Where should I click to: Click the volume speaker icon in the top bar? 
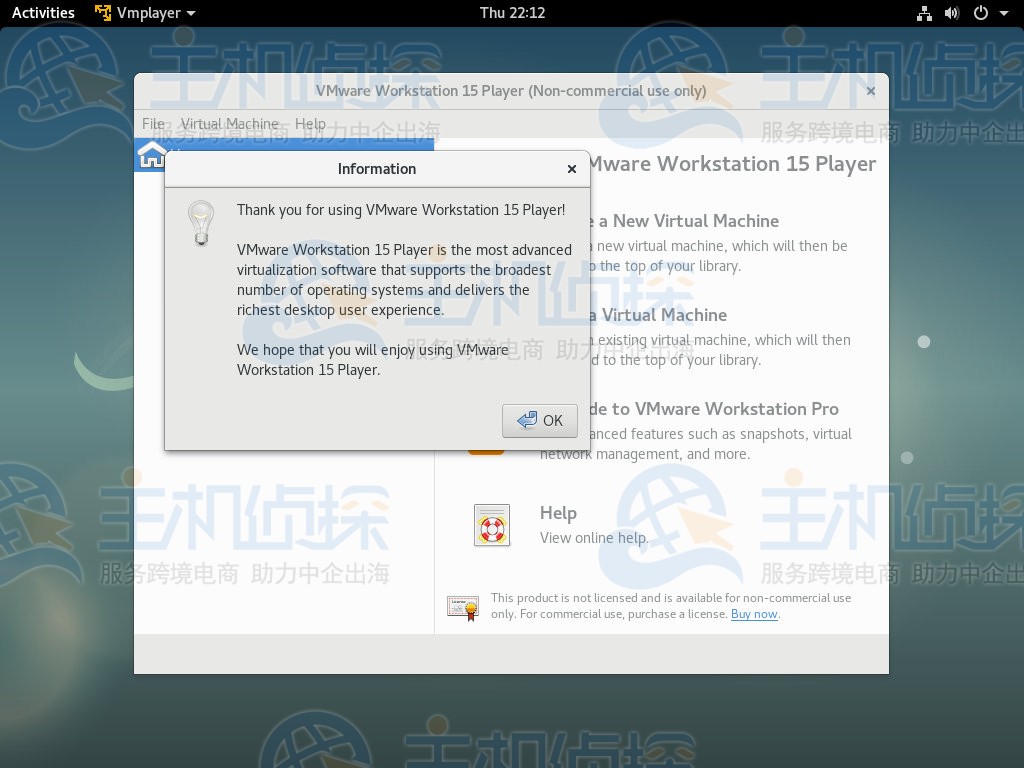[x=952, y=13]
